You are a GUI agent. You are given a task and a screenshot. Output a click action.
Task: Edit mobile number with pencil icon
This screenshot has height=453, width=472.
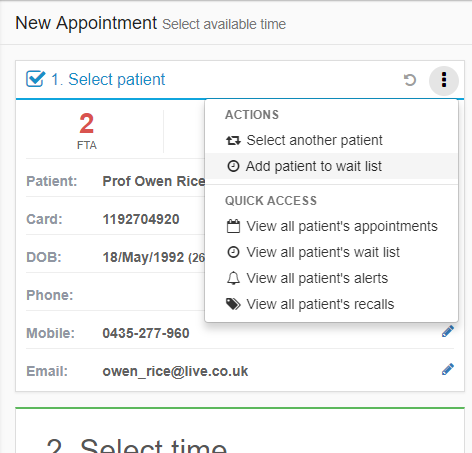(x=448, y=331)
